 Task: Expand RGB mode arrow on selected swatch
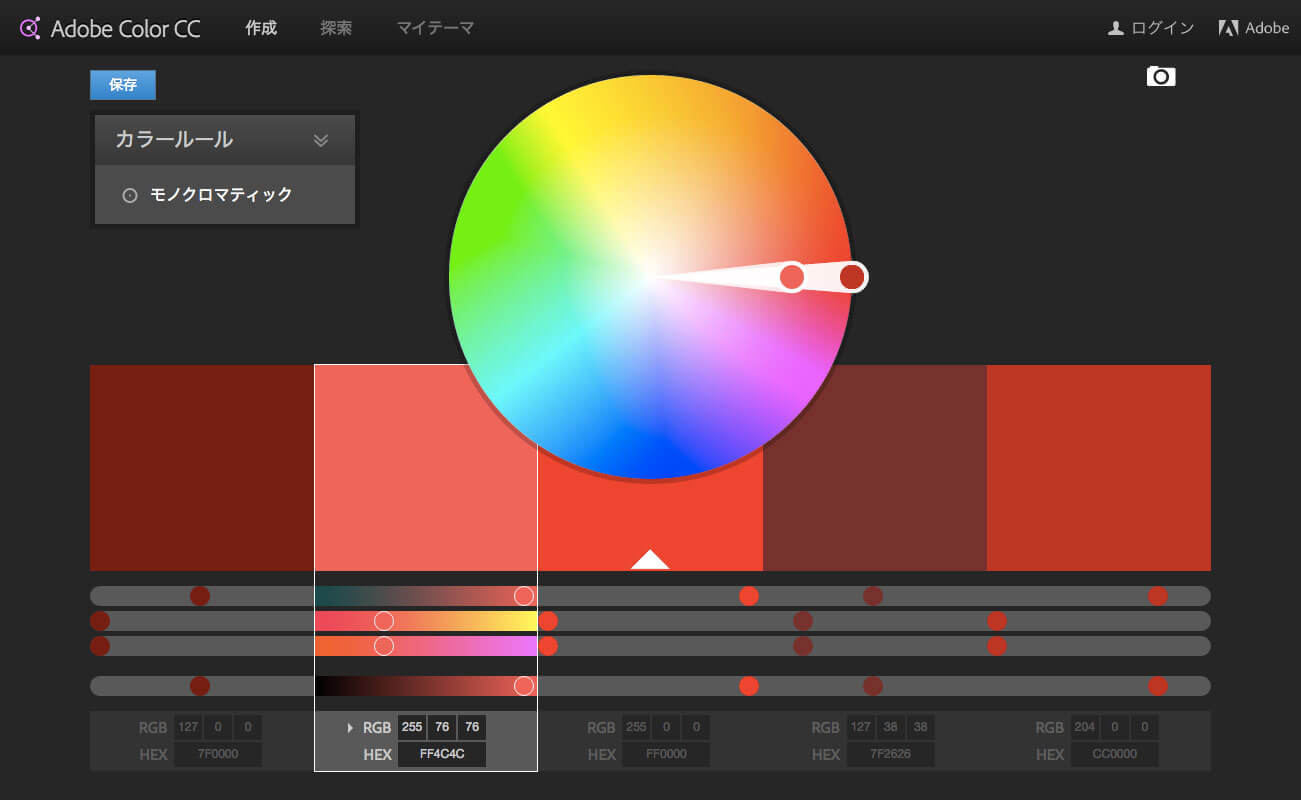point(350,728)
